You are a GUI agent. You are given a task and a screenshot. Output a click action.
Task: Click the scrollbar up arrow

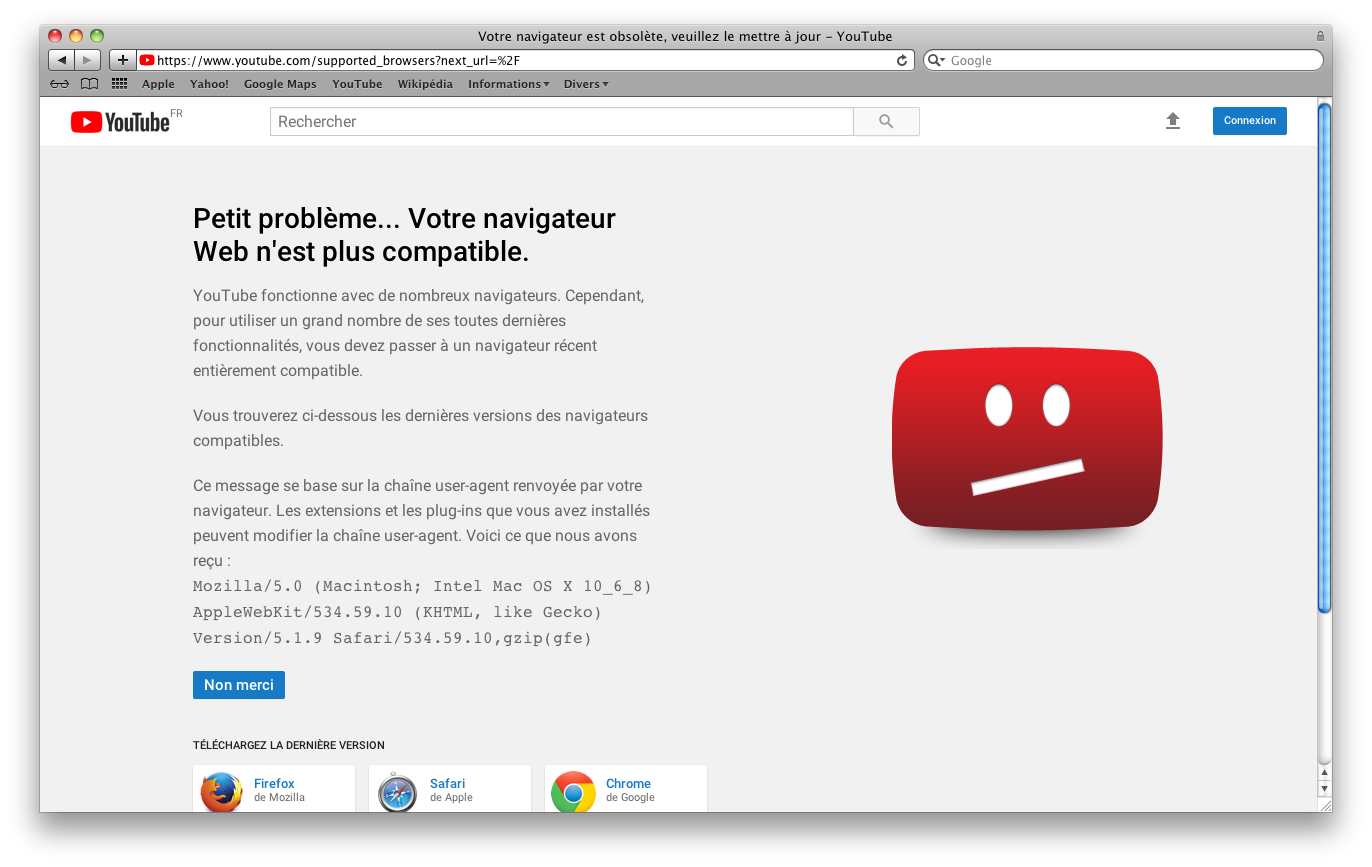(x=1324, y=772)
